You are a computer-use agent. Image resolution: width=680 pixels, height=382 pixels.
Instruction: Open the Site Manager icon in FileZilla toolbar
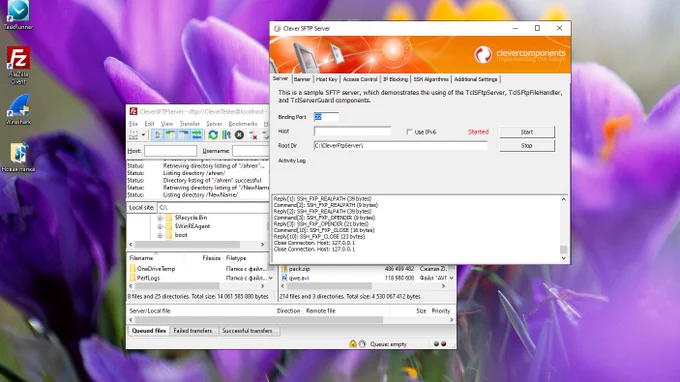[133, 135]
